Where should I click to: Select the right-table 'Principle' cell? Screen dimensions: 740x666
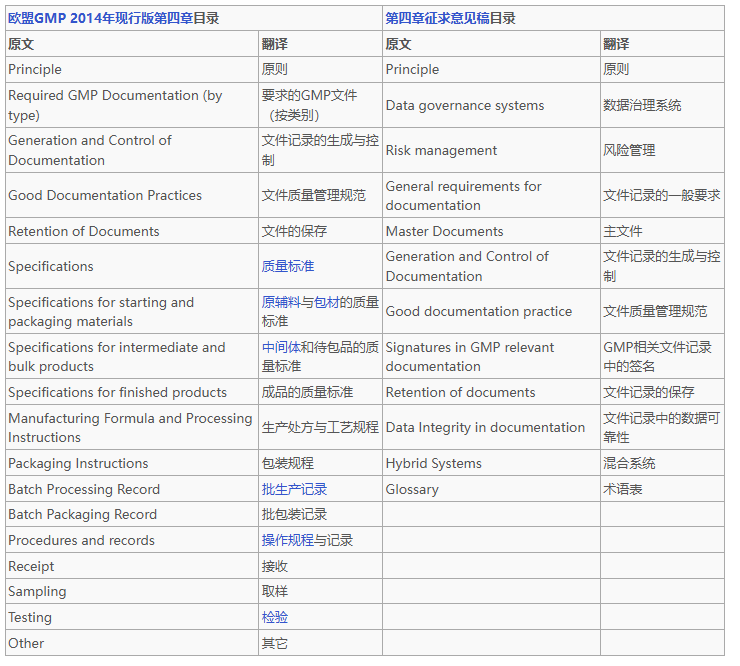click(x=491, y=70)
